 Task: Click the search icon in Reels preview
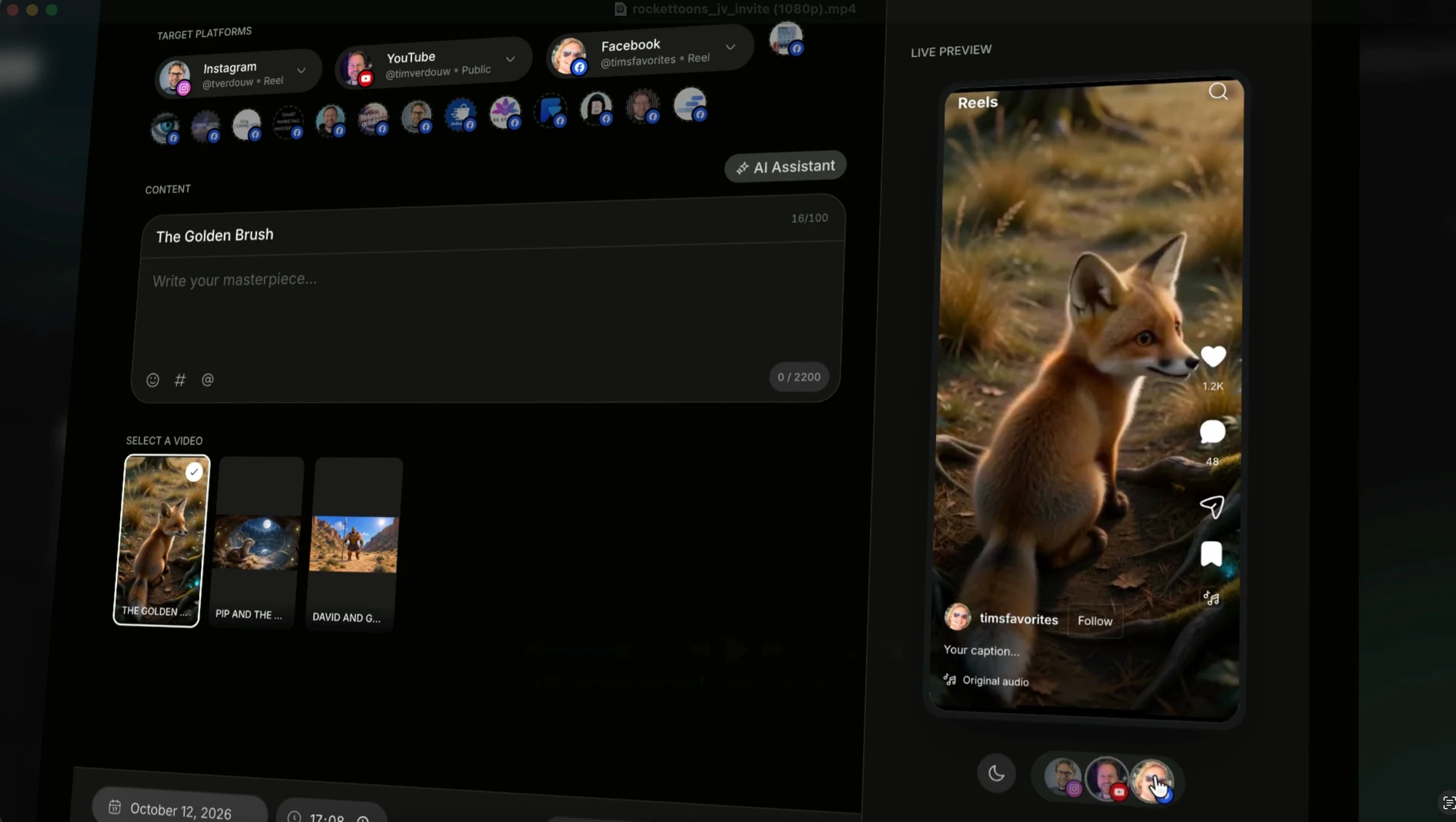pyautogui.click(x=1218, y=92)
